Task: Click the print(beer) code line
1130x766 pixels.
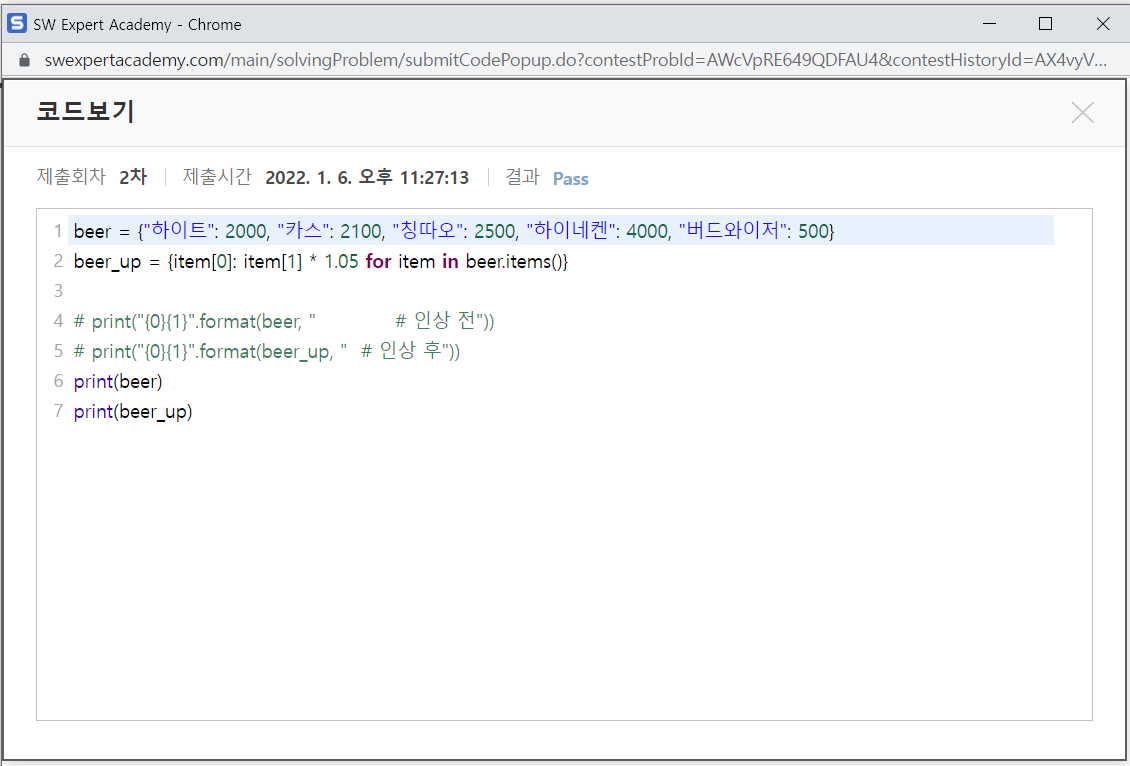Action: tap(118, 381)
